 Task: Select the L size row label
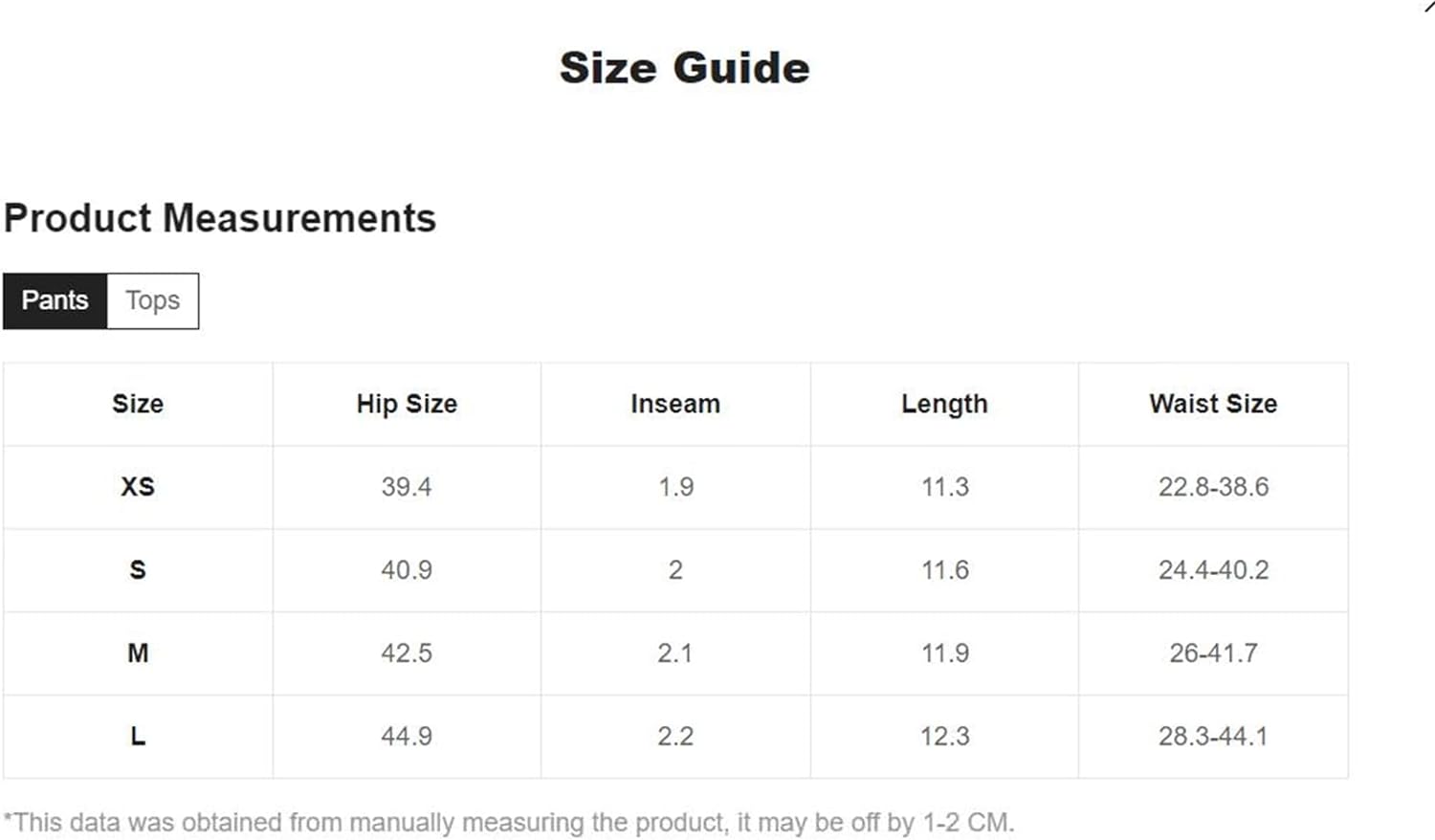[138, 737]
